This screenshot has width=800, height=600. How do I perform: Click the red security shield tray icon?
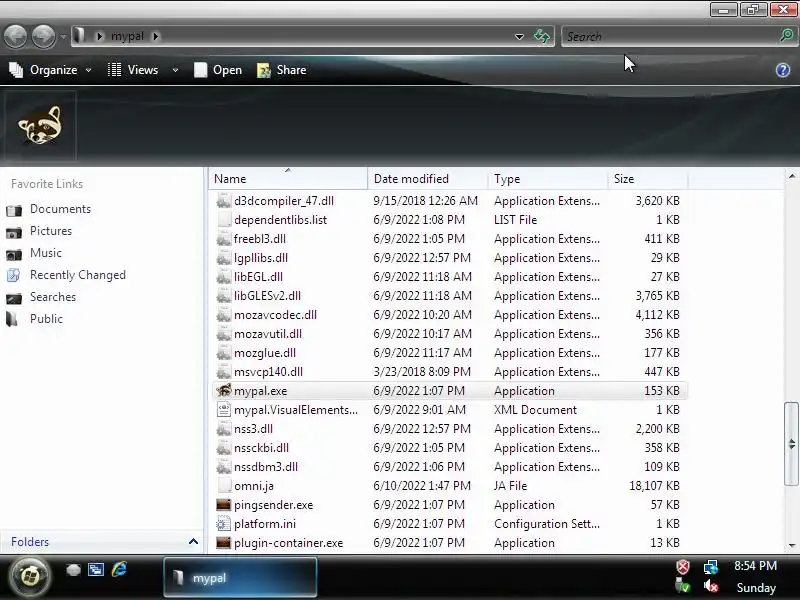click(x=683, y=567)
